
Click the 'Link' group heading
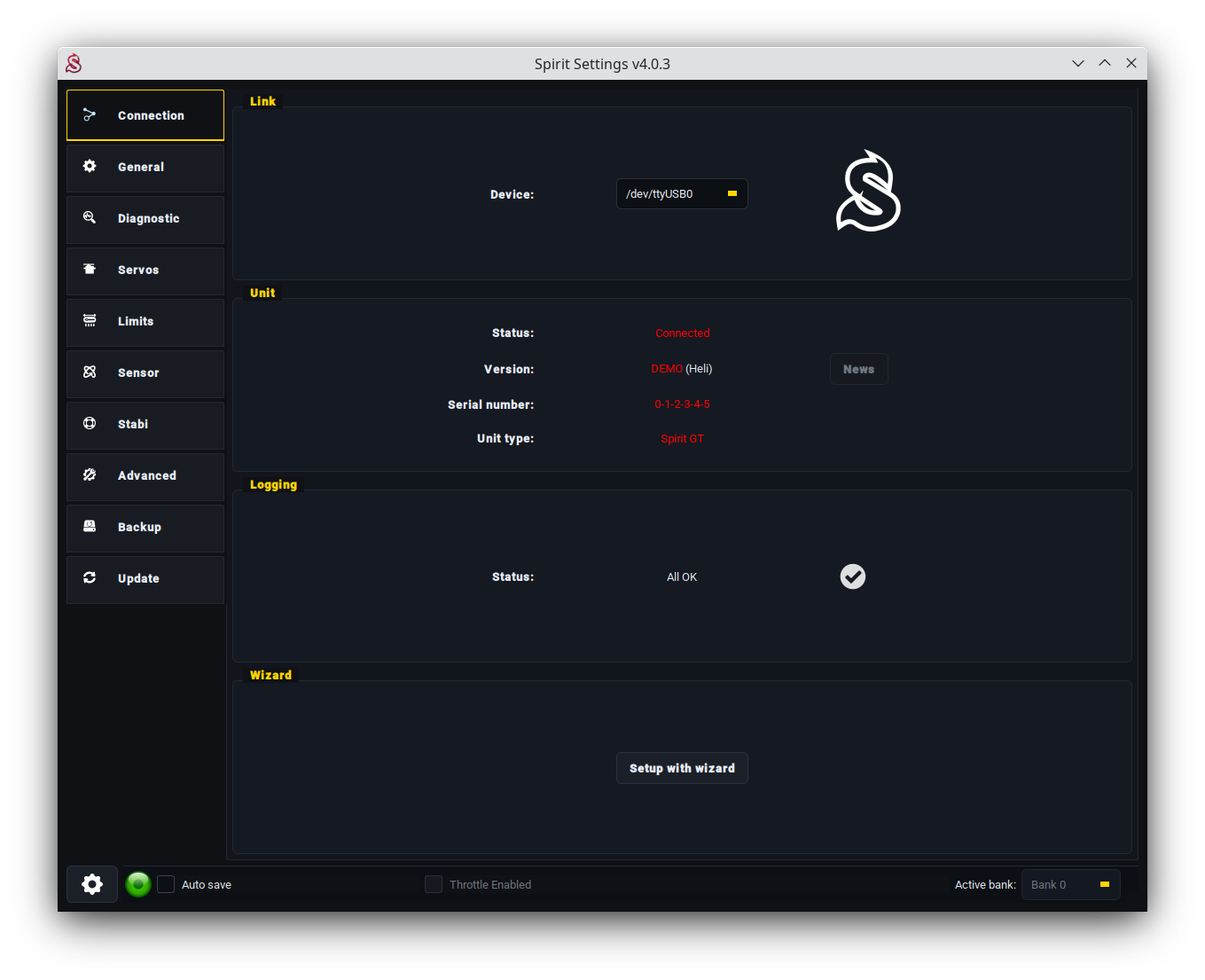(262, 101)
